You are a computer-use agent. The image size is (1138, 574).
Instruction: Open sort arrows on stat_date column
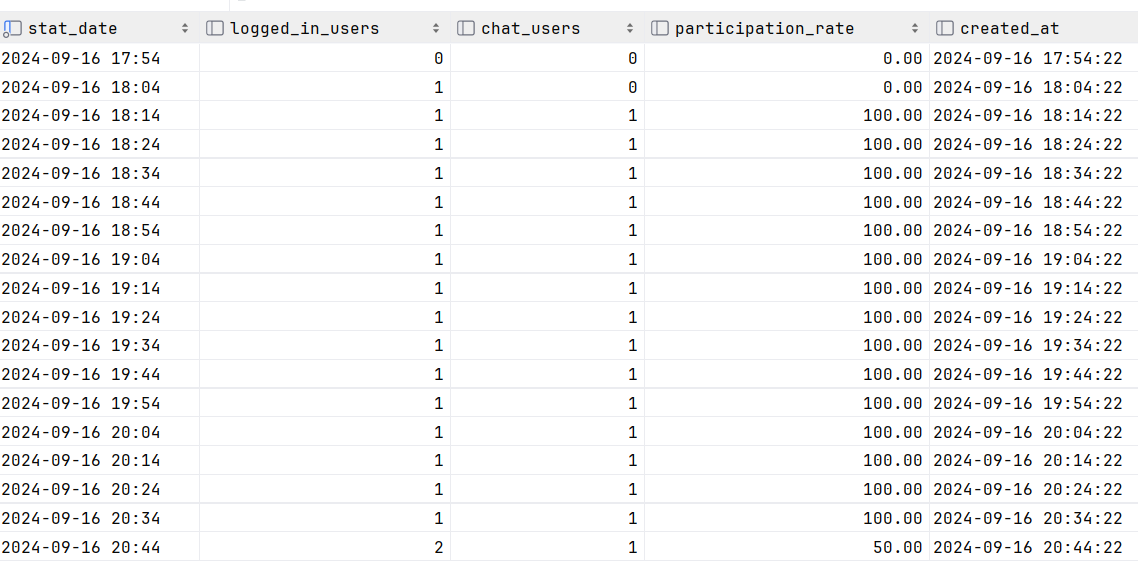185,29
